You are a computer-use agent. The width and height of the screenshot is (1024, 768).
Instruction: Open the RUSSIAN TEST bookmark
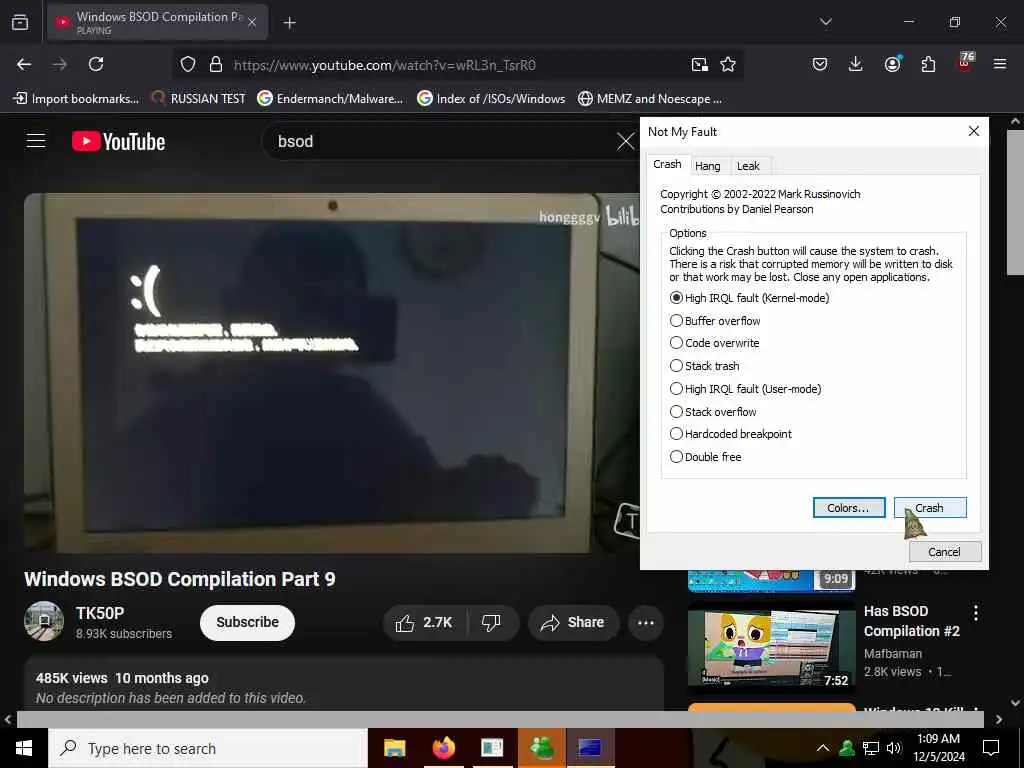point(199,99)
